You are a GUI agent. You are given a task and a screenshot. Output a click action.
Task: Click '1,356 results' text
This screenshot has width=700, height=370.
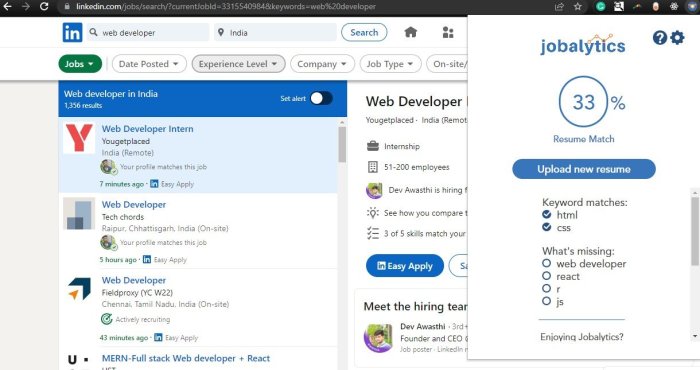[83, 106]
